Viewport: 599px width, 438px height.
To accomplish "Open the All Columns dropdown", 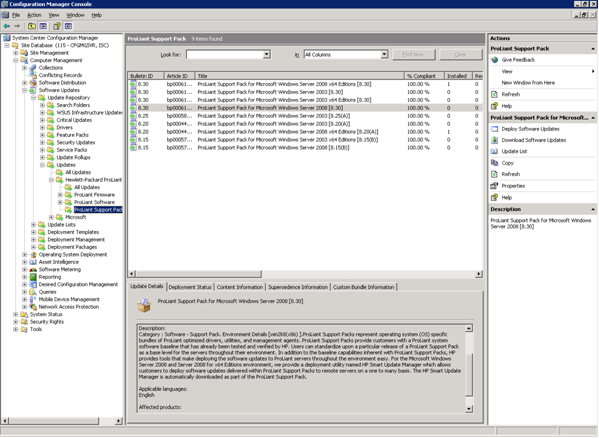I will click(x=384, y=55).
